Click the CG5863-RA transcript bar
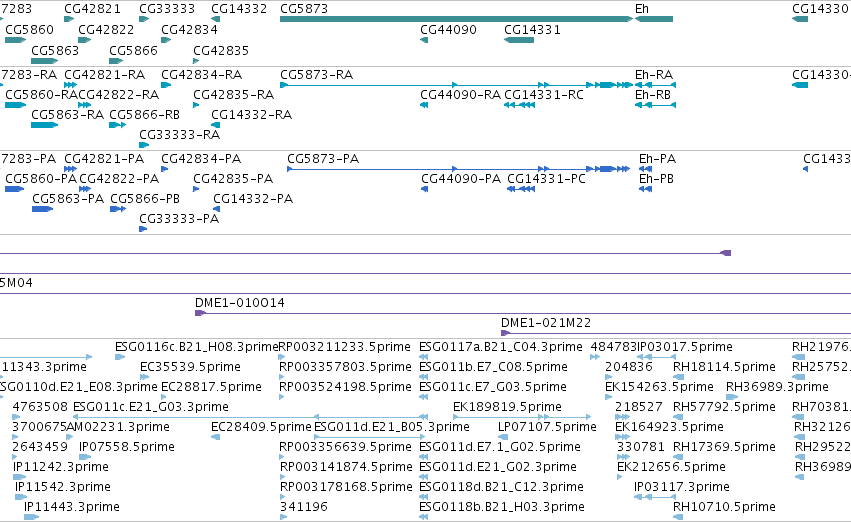The width and height of the screenshot is (851, 522). point(45,125)
